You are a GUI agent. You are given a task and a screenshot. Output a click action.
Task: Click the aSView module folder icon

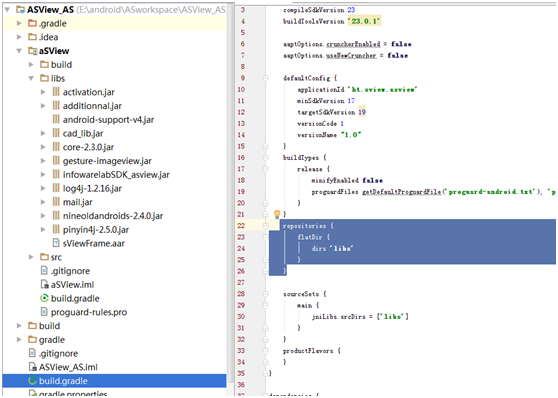coord(32,51)
